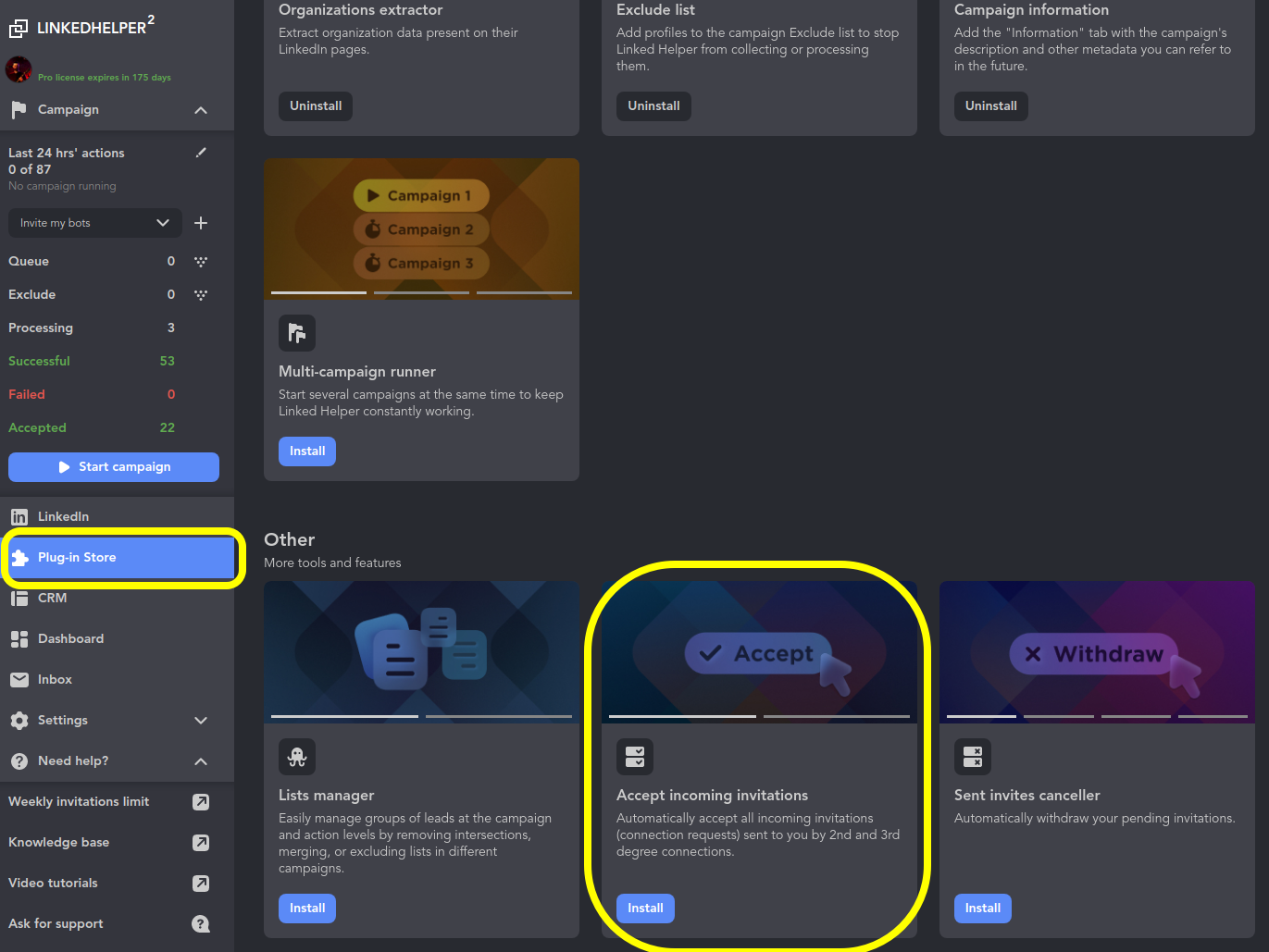Open CRM menu item

117,599
